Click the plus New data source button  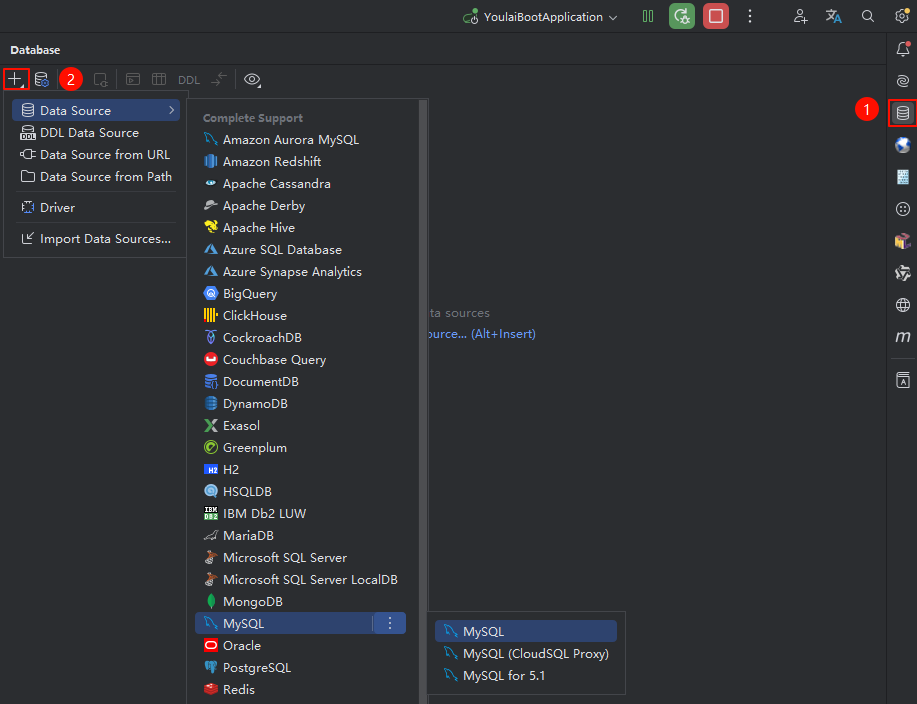coord(15,79)
